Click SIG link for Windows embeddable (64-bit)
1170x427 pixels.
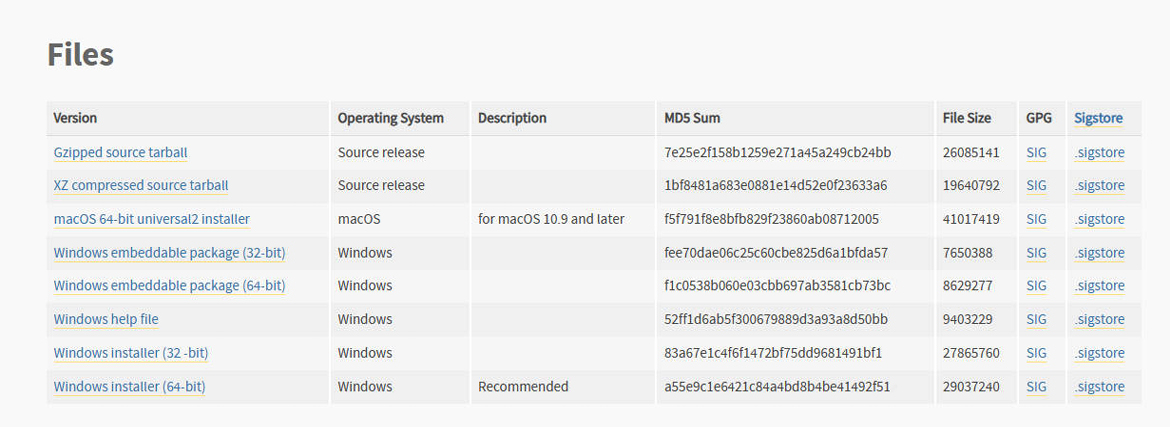point(1036,285)
